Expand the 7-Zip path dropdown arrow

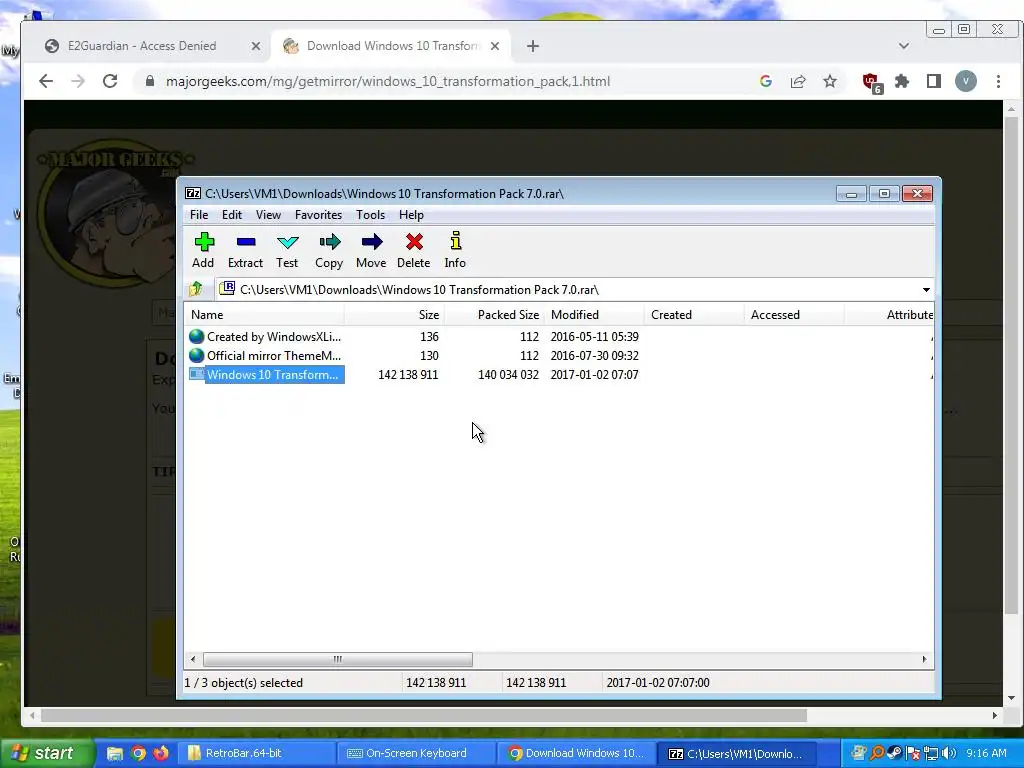[926, 289]
